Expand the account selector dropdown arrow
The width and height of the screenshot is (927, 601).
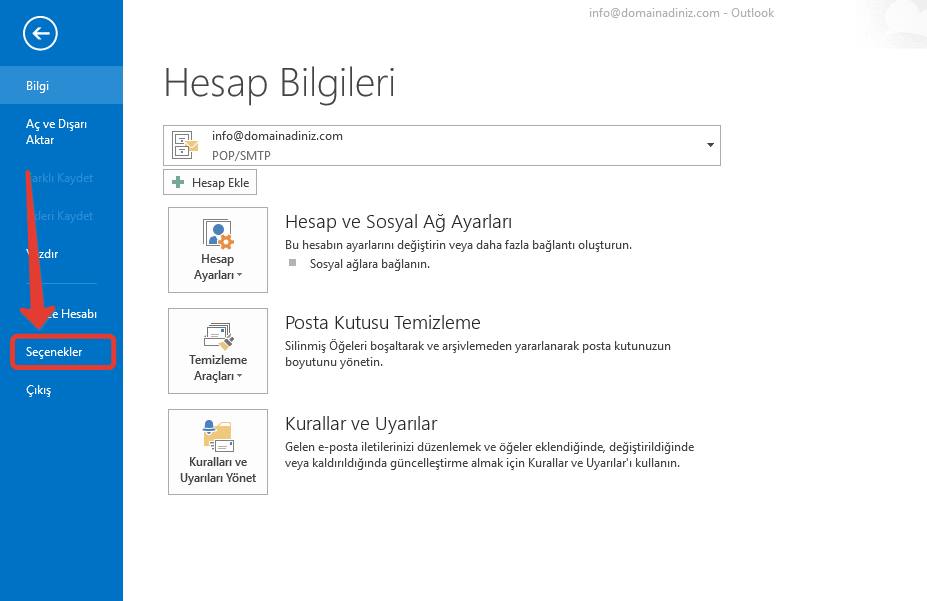click(x=710, y=145)
